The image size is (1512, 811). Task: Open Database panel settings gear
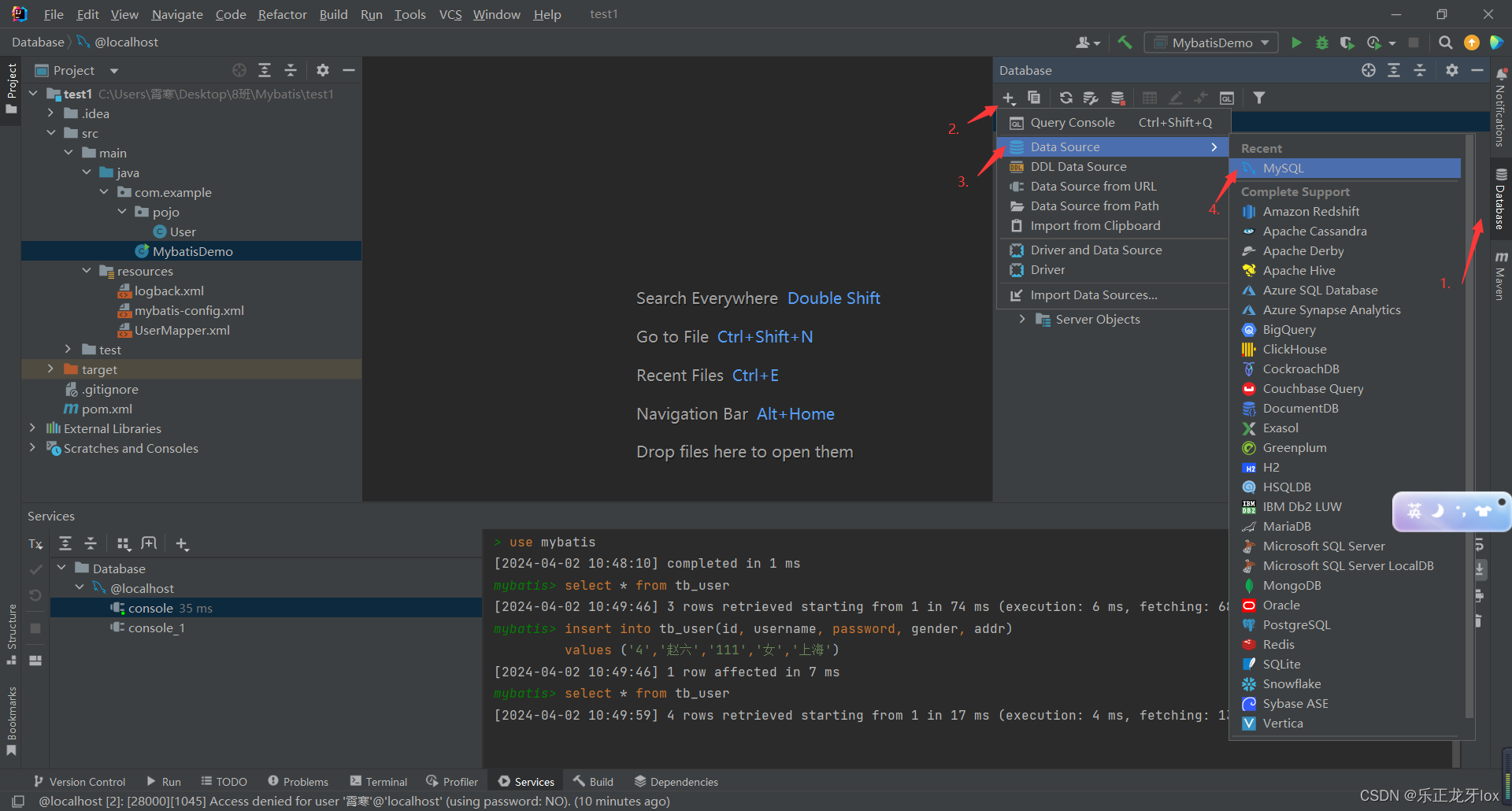(x=1452, y=70)
